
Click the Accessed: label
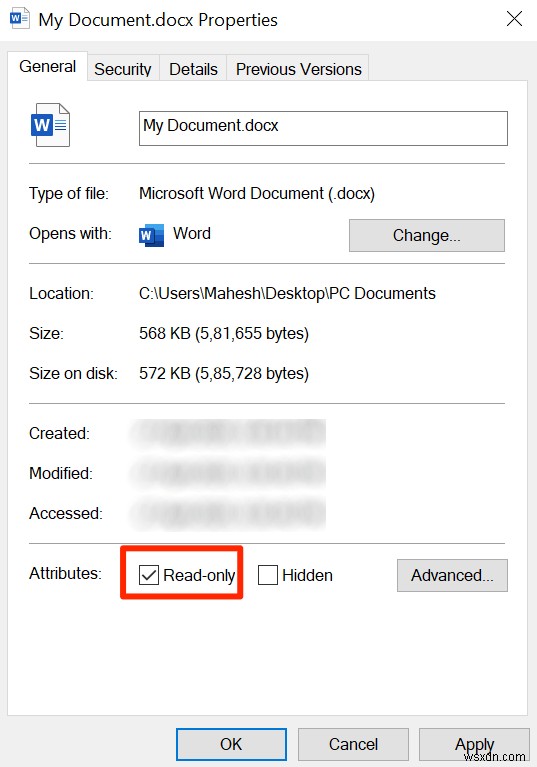point(66,513)
